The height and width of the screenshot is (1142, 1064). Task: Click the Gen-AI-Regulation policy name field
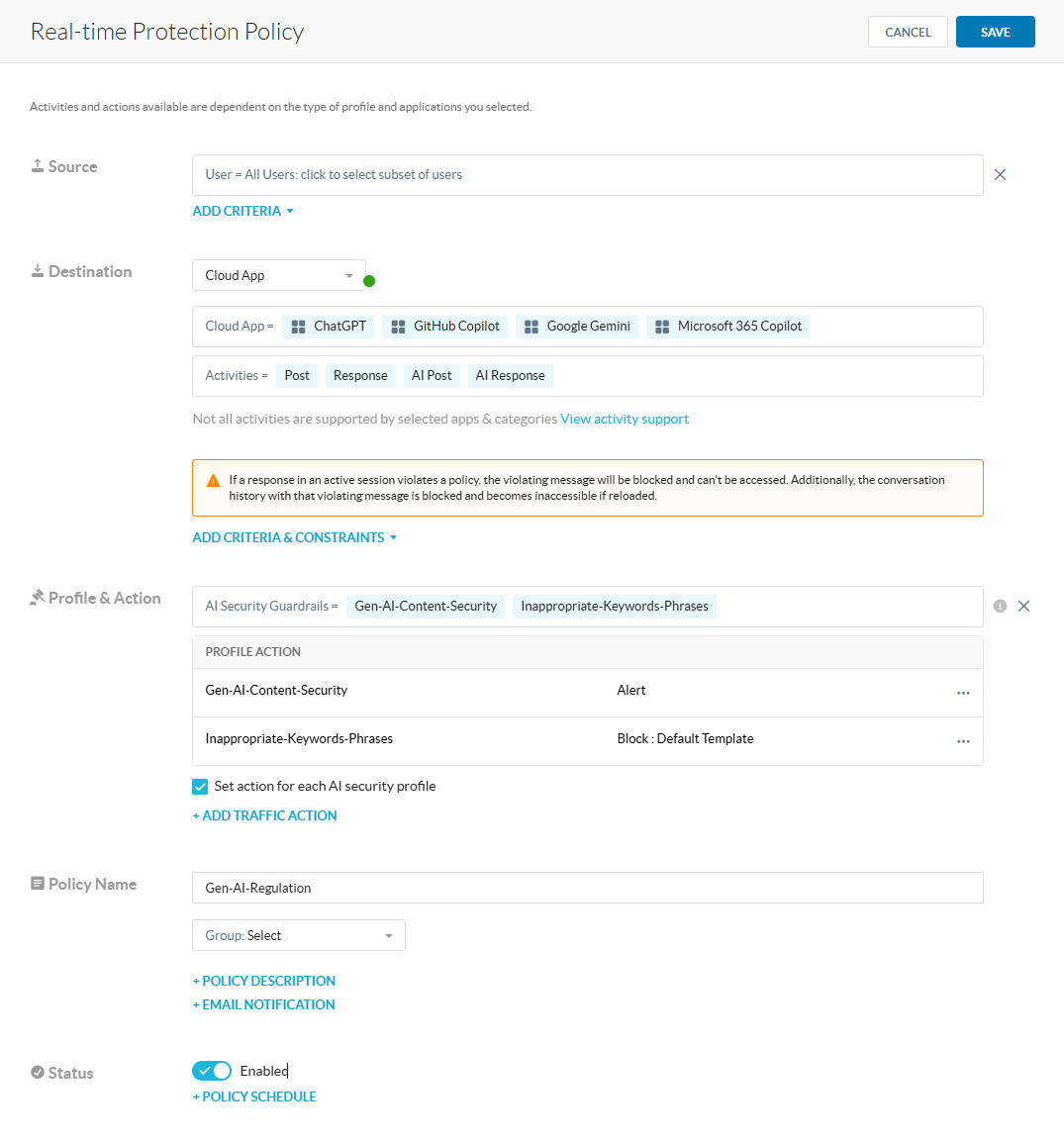coord(587,888)
